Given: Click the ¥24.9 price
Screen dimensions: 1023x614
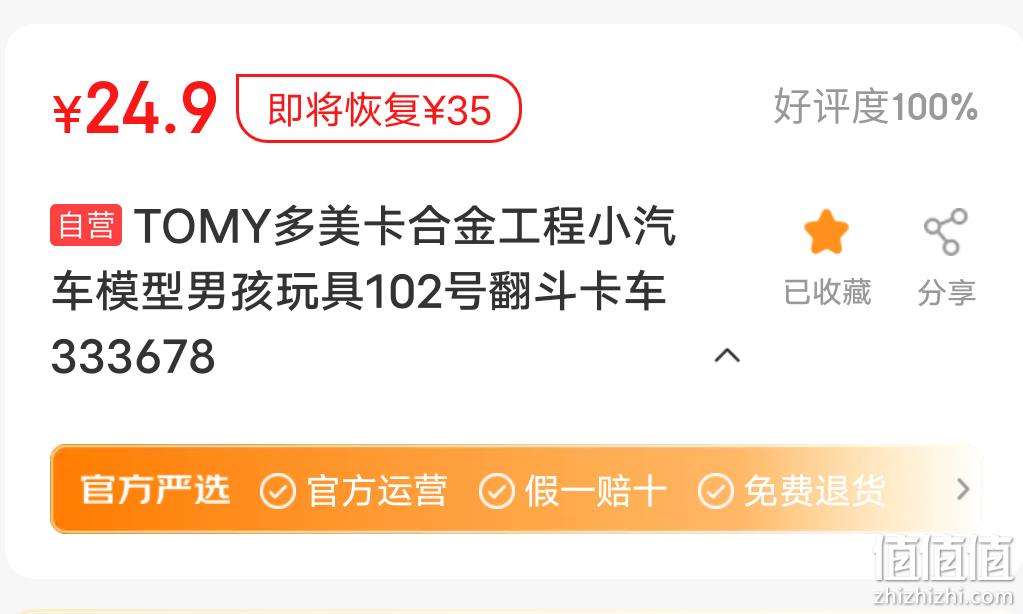Looking at the screenshot, I should (134, 108).
